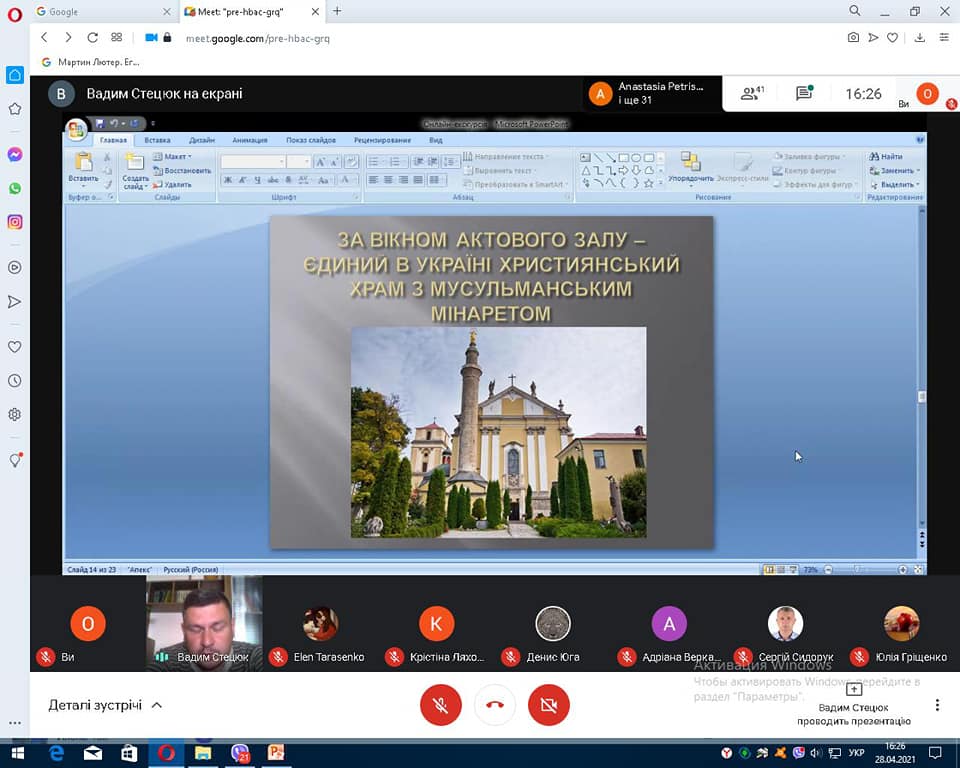
Task: Open the snapshot camera icon in address bar
Action: [x=852, y=38]
